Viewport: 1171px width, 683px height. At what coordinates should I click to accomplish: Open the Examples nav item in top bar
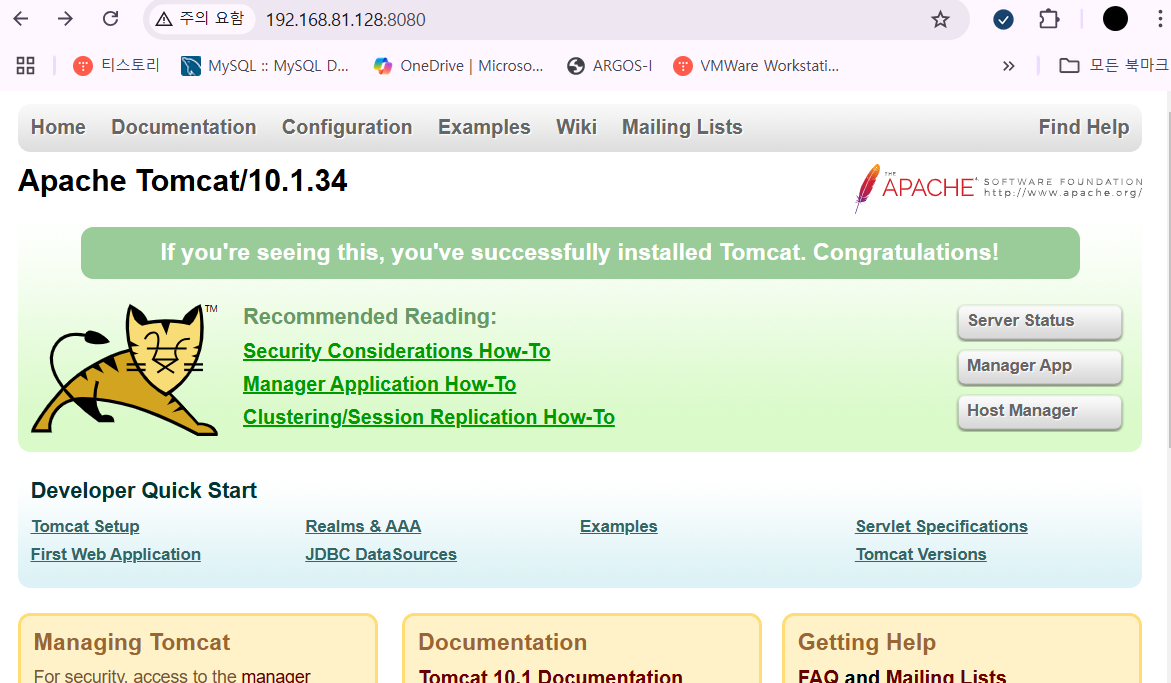point(484,127)
